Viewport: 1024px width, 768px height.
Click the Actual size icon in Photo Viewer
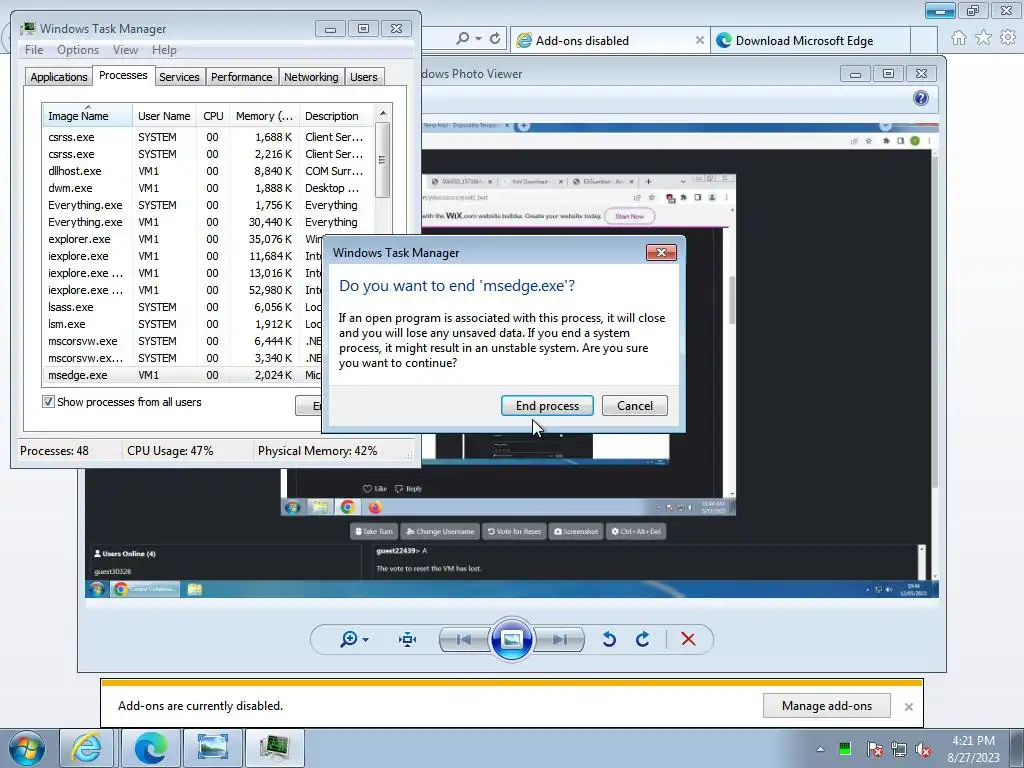[x=408, y=639]
